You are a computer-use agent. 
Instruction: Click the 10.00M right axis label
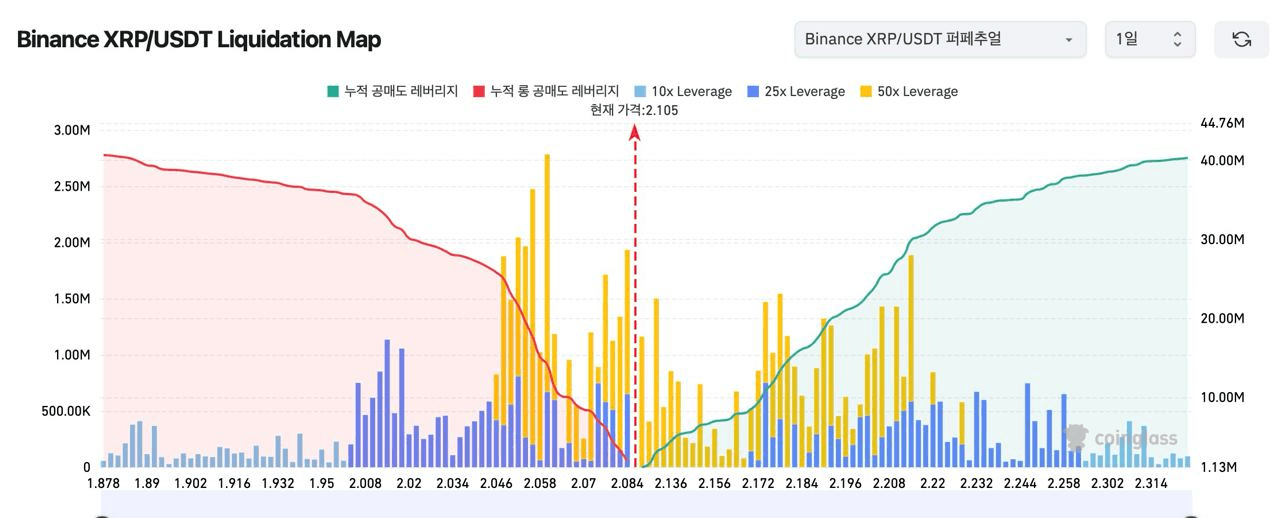pyautogui.click(x=1222, y=397)
